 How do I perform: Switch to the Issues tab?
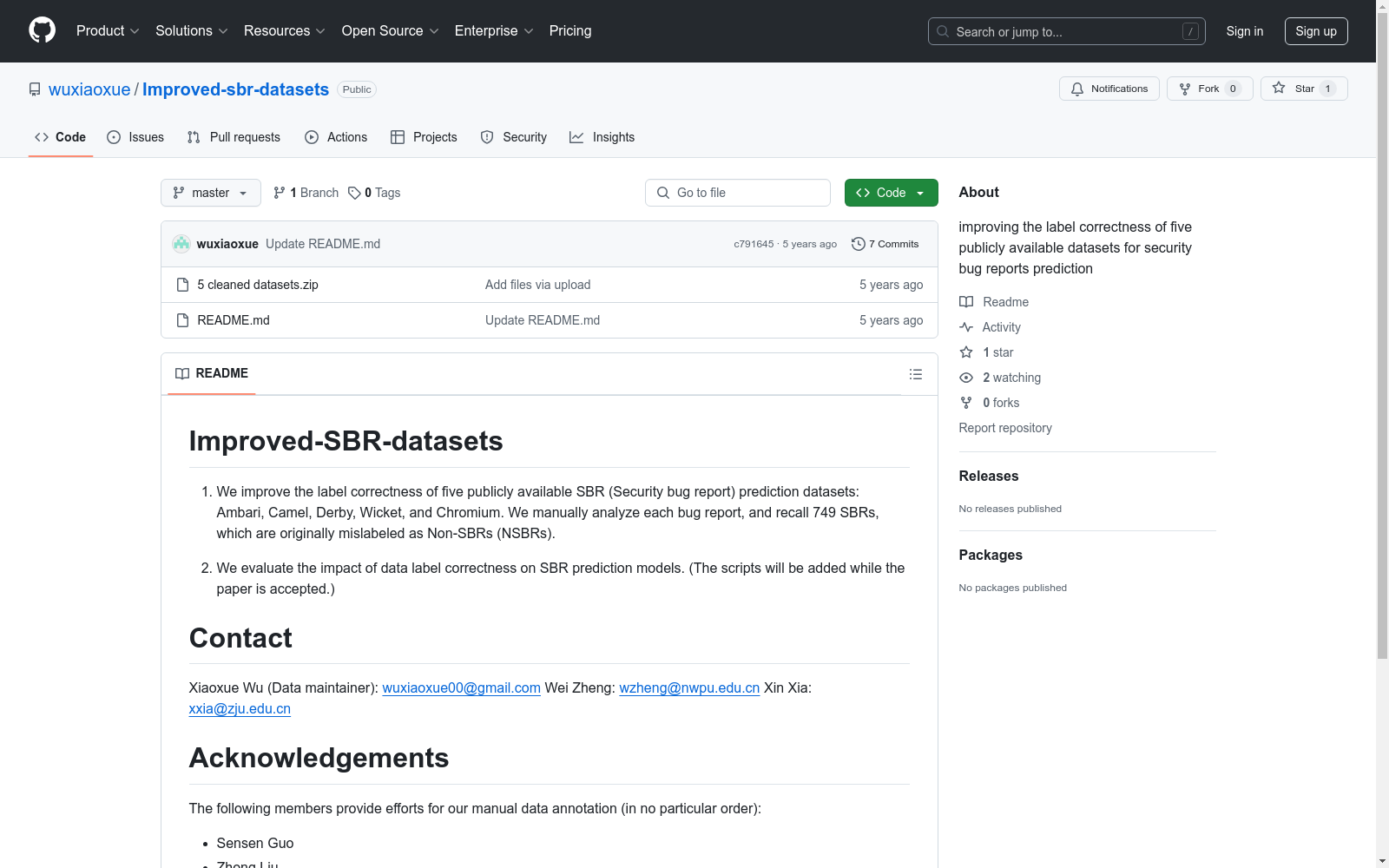tap(135, 137)
